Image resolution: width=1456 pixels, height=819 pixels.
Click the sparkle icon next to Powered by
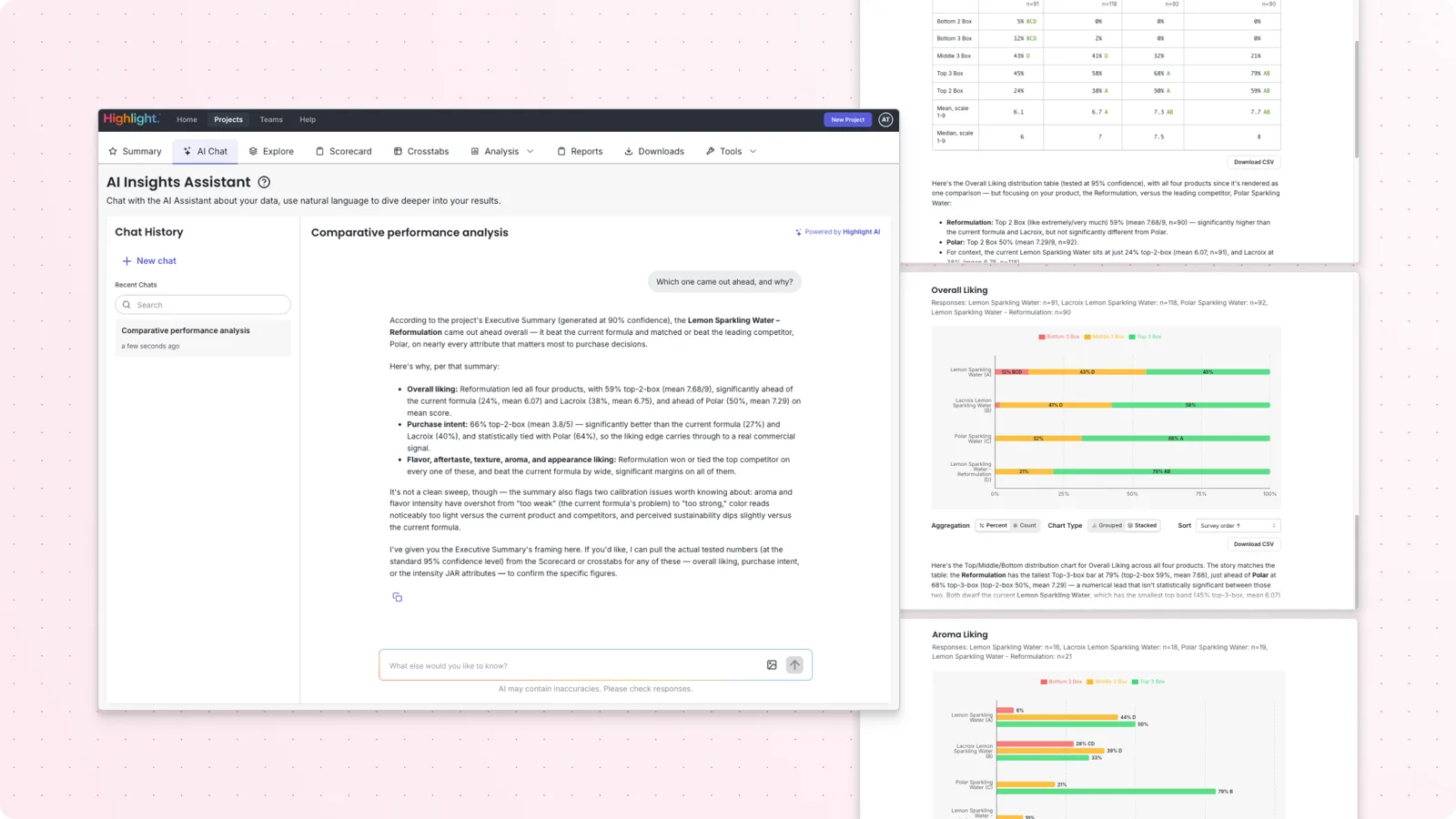(x=798, y=232)
